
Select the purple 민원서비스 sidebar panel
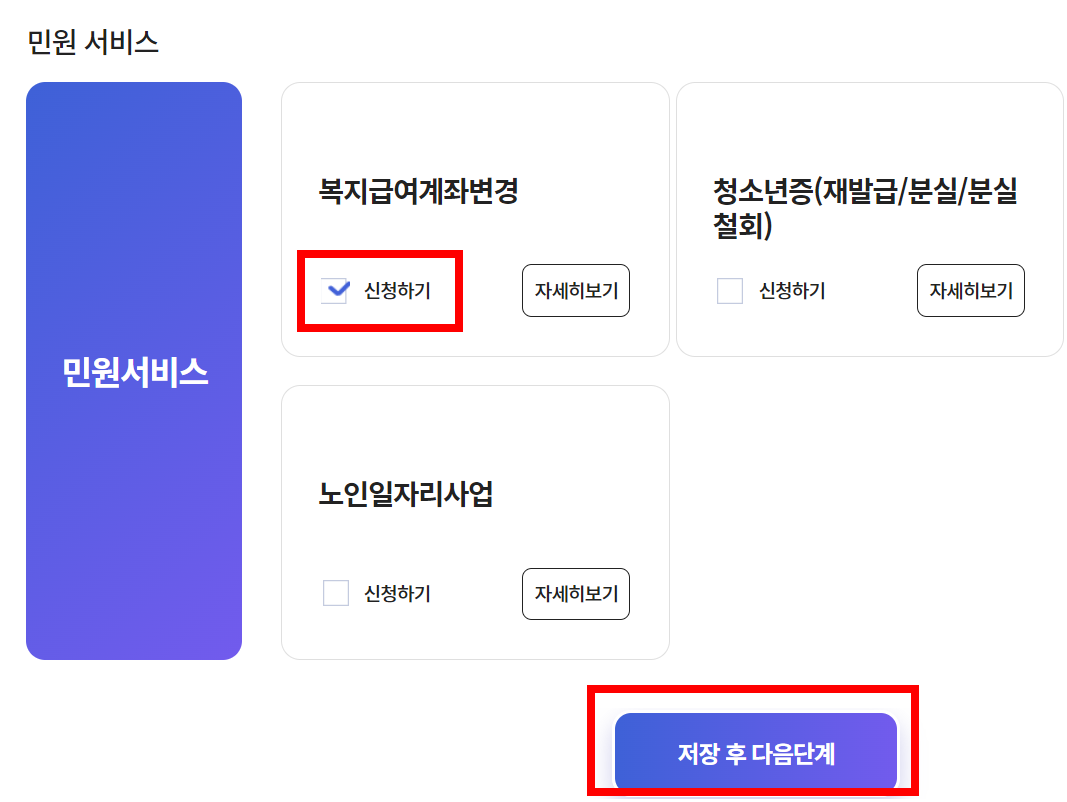134,370
